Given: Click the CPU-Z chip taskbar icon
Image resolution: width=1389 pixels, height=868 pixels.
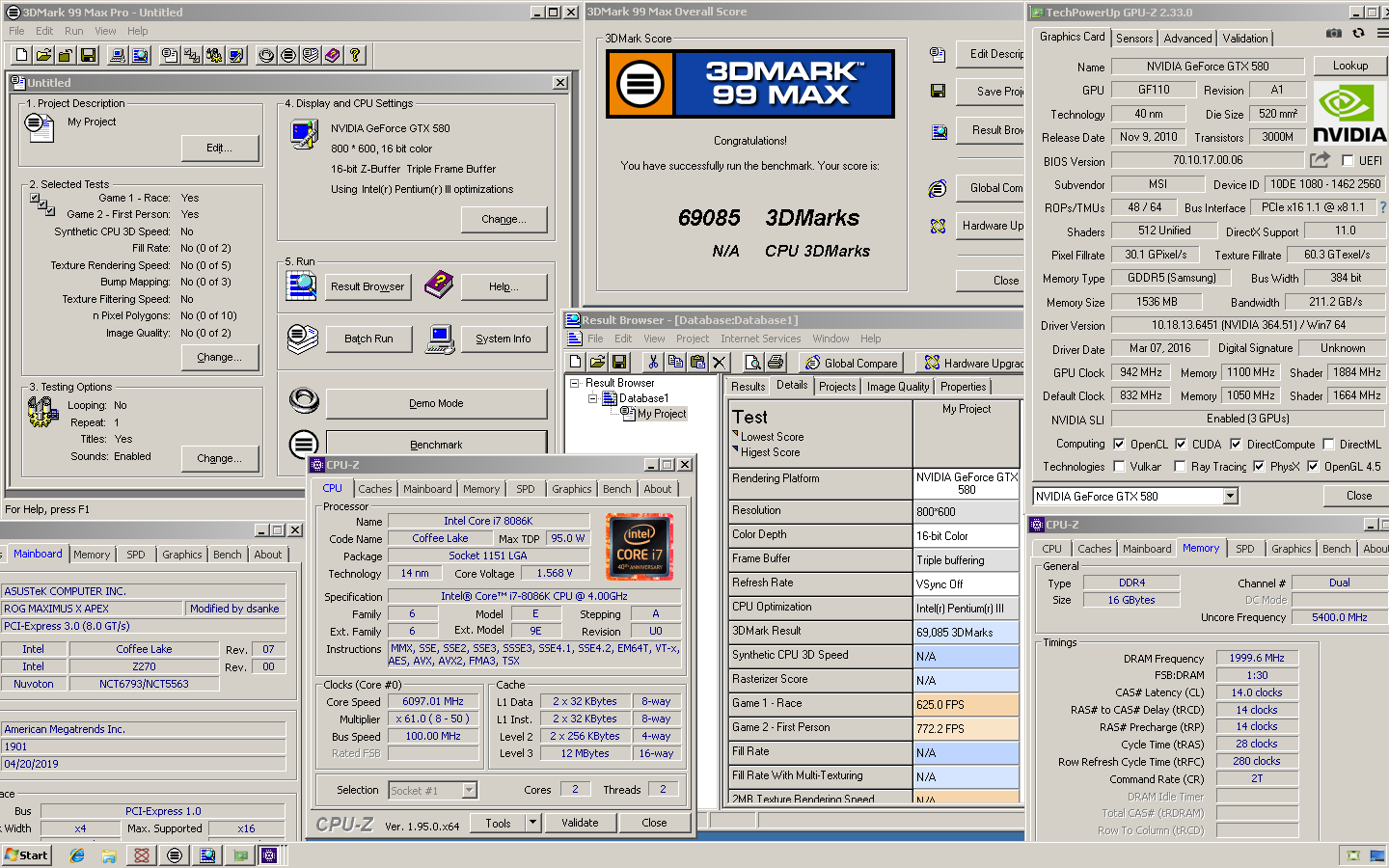Looking at the screenshot, I should coord(269,855).
